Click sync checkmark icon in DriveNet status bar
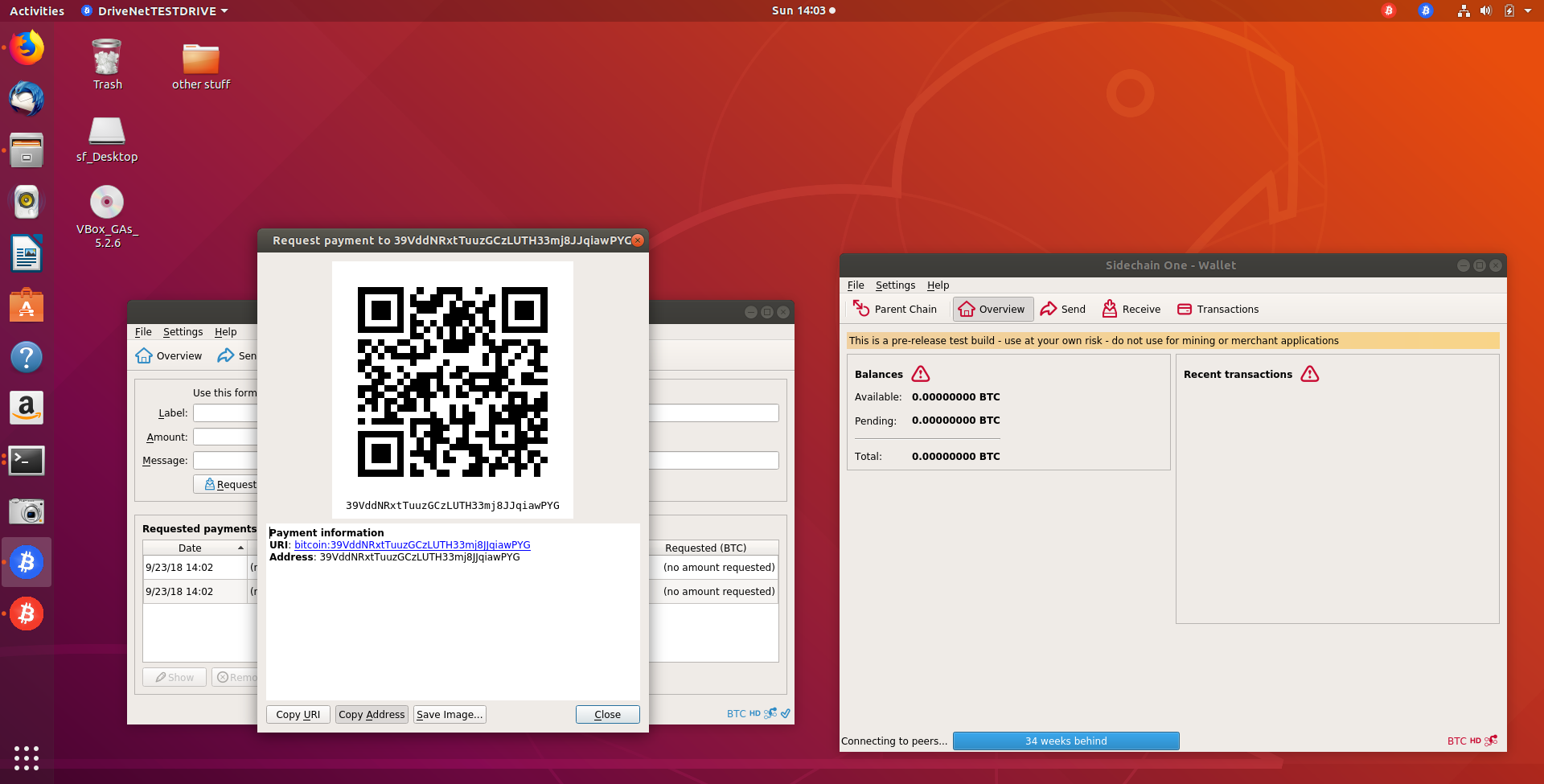 786,712
